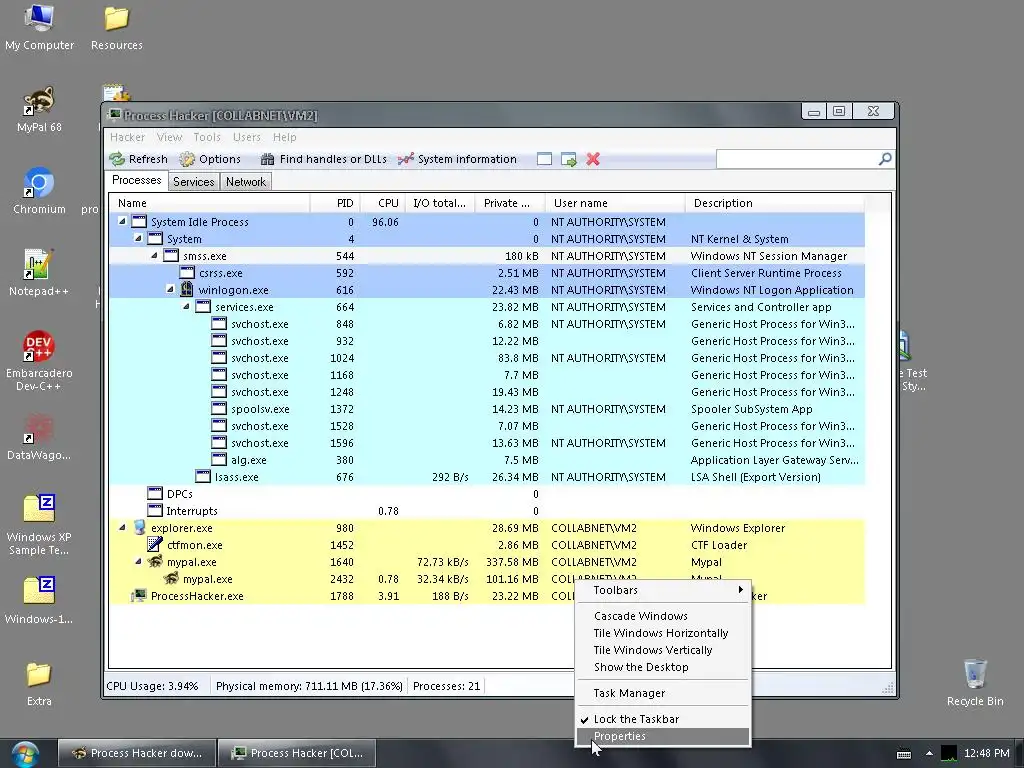Open the Recycle Bin
The height and width of the screenshot is (768, 1024).
975,682
